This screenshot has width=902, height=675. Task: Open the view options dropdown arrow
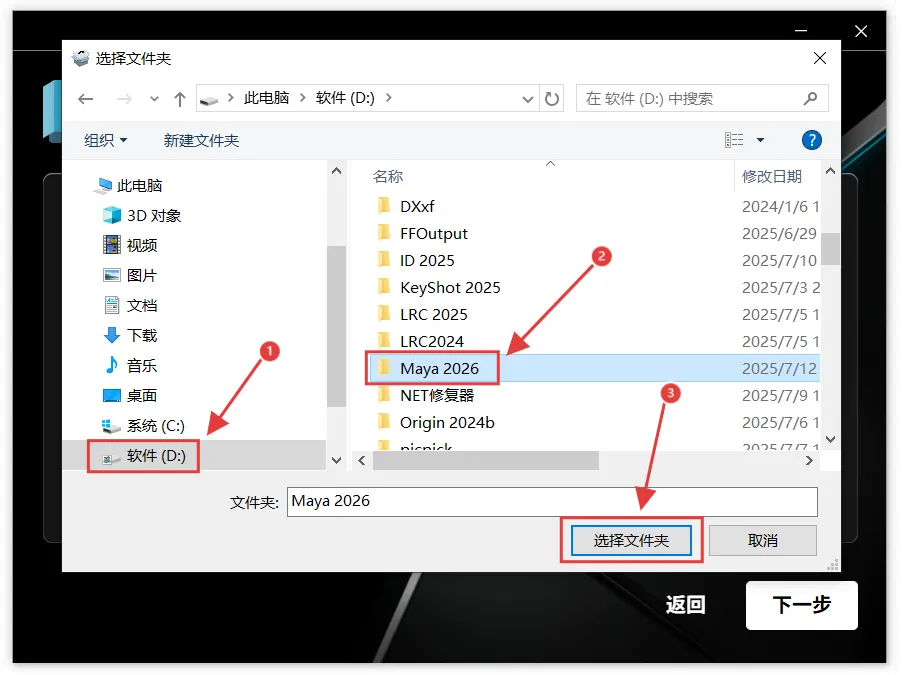point(760,140)
